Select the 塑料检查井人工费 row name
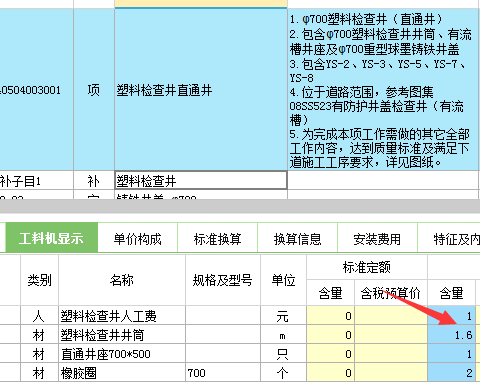The image size is (480, 387). coord(122,315)
